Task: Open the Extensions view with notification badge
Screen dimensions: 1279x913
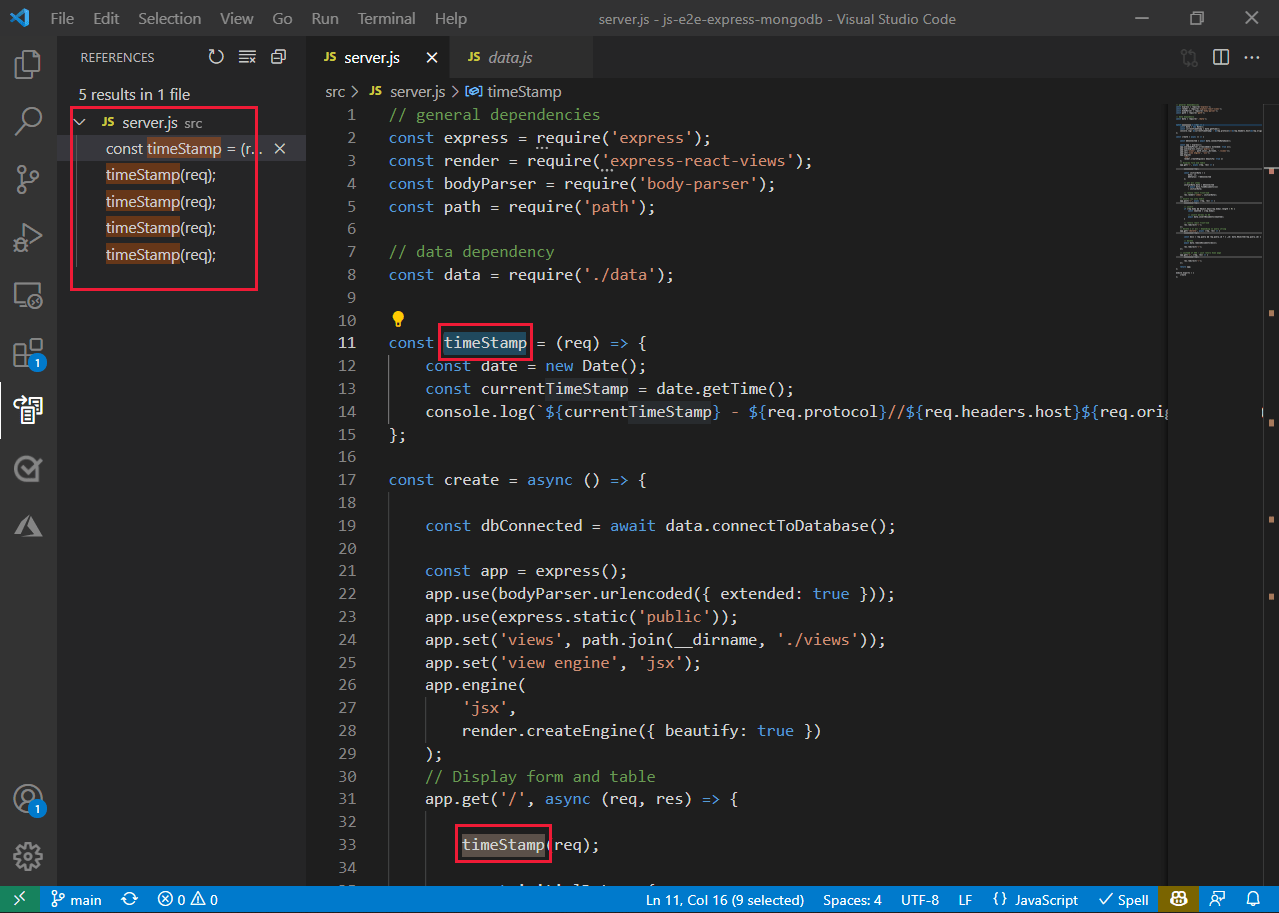Action: 27,352
